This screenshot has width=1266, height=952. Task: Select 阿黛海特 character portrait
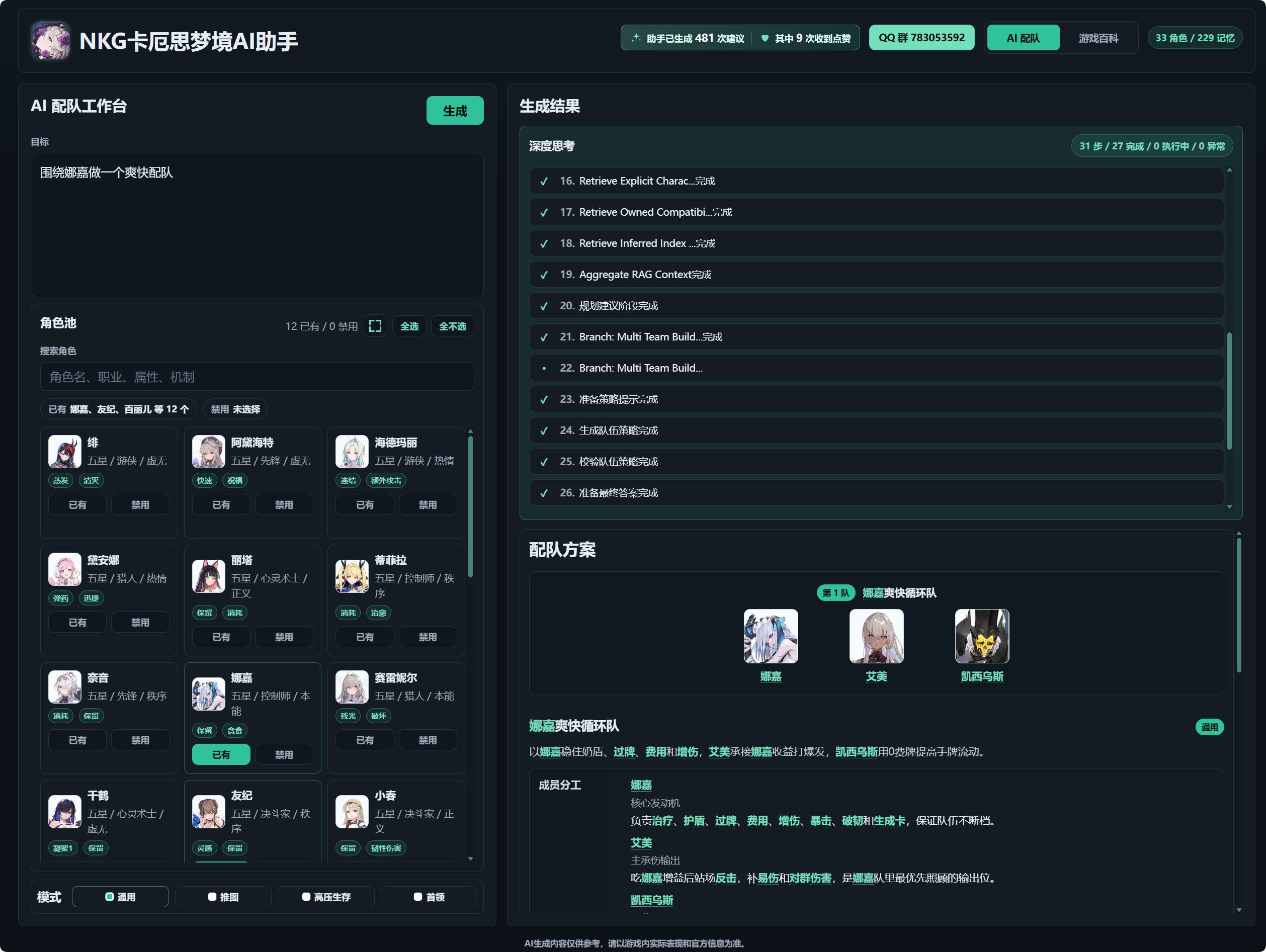pyautogui.click(x=208, y=452)
